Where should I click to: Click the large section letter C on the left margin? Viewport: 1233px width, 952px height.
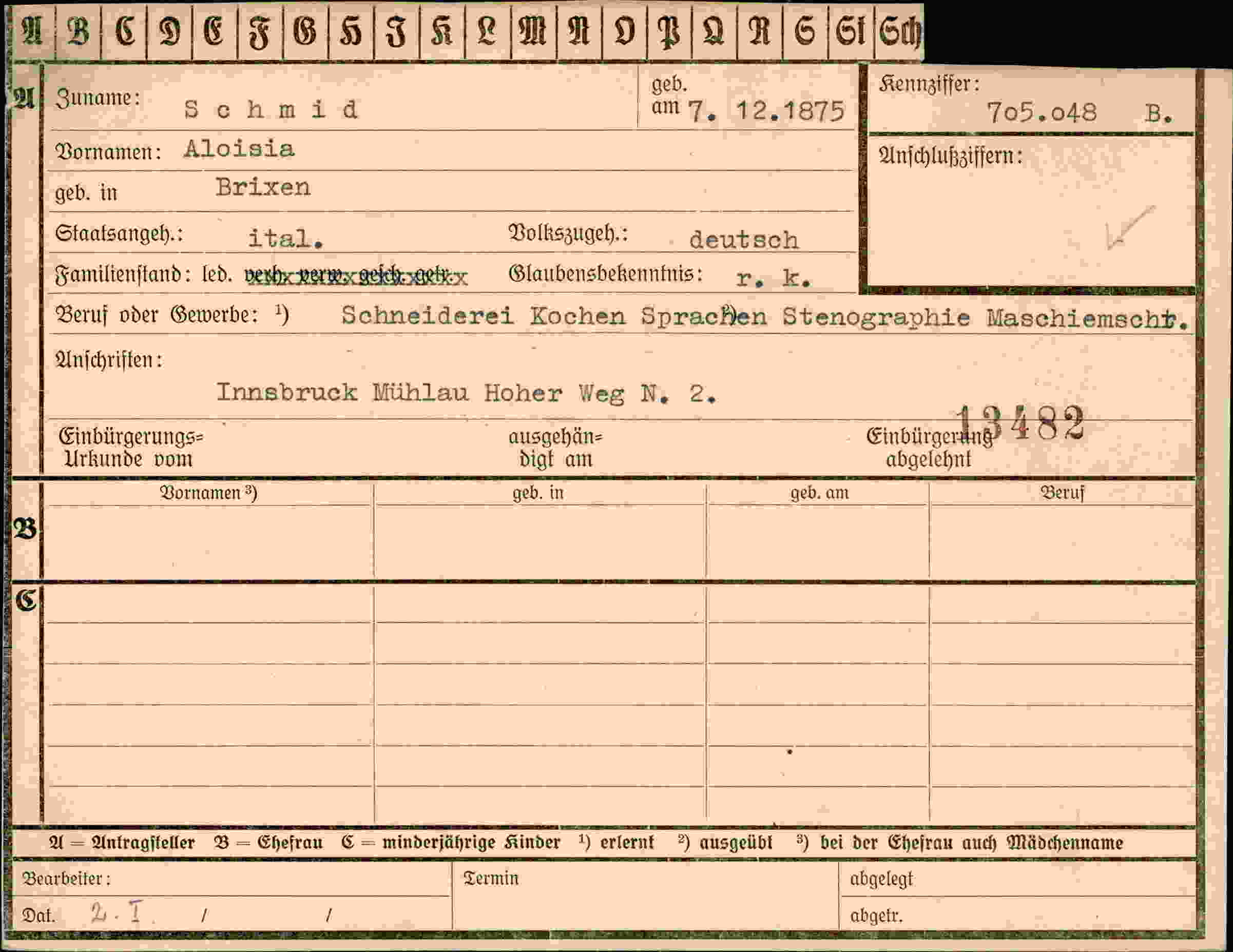[26, 600]
